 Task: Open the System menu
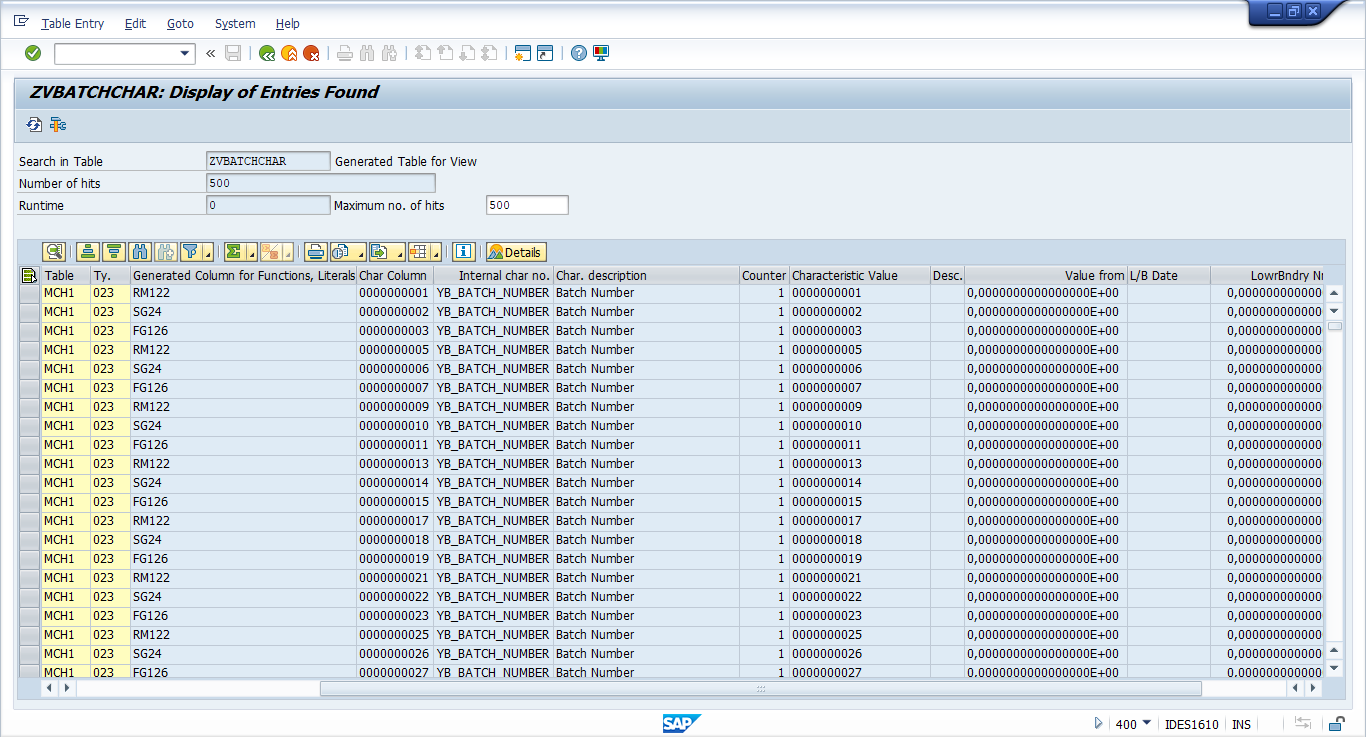(x=235, y=23)
